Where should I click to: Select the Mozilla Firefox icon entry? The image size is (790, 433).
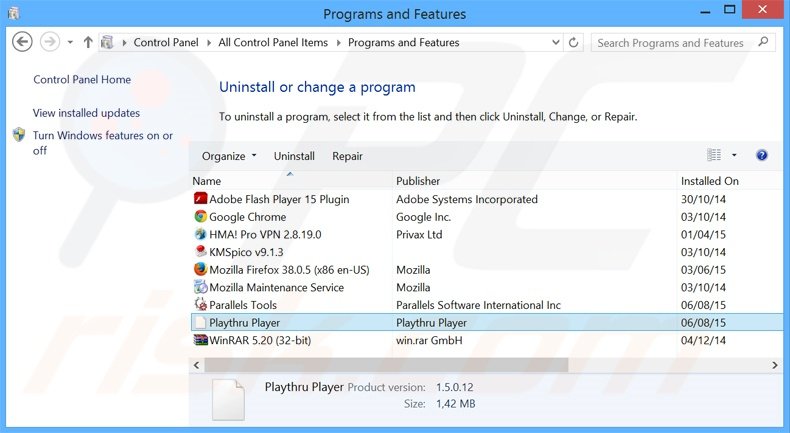(200, 270)
